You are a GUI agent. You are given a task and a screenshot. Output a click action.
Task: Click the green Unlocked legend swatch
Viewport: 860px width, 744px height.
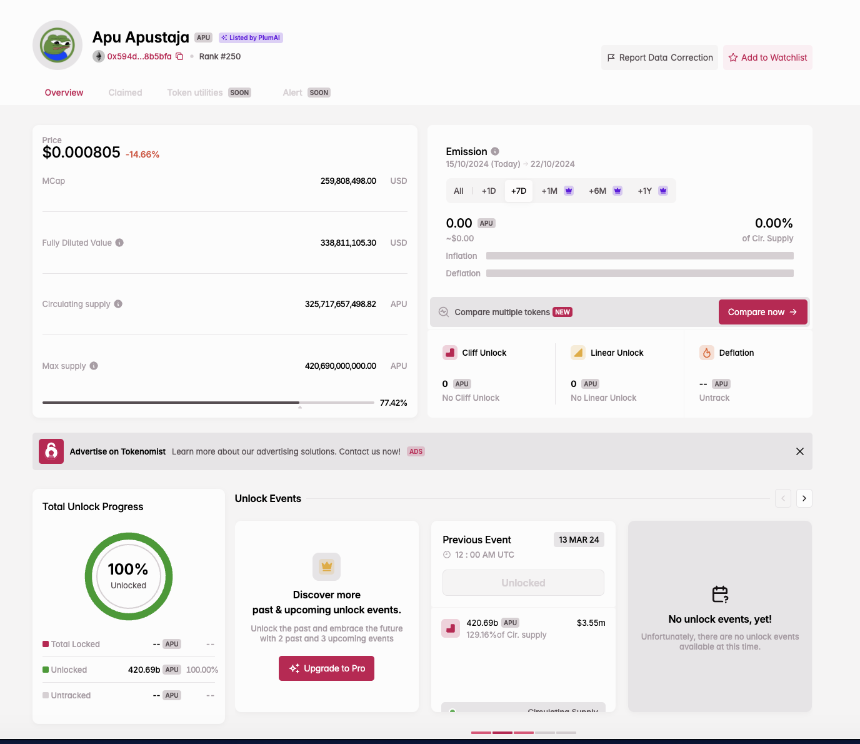[x=46, y=669]
